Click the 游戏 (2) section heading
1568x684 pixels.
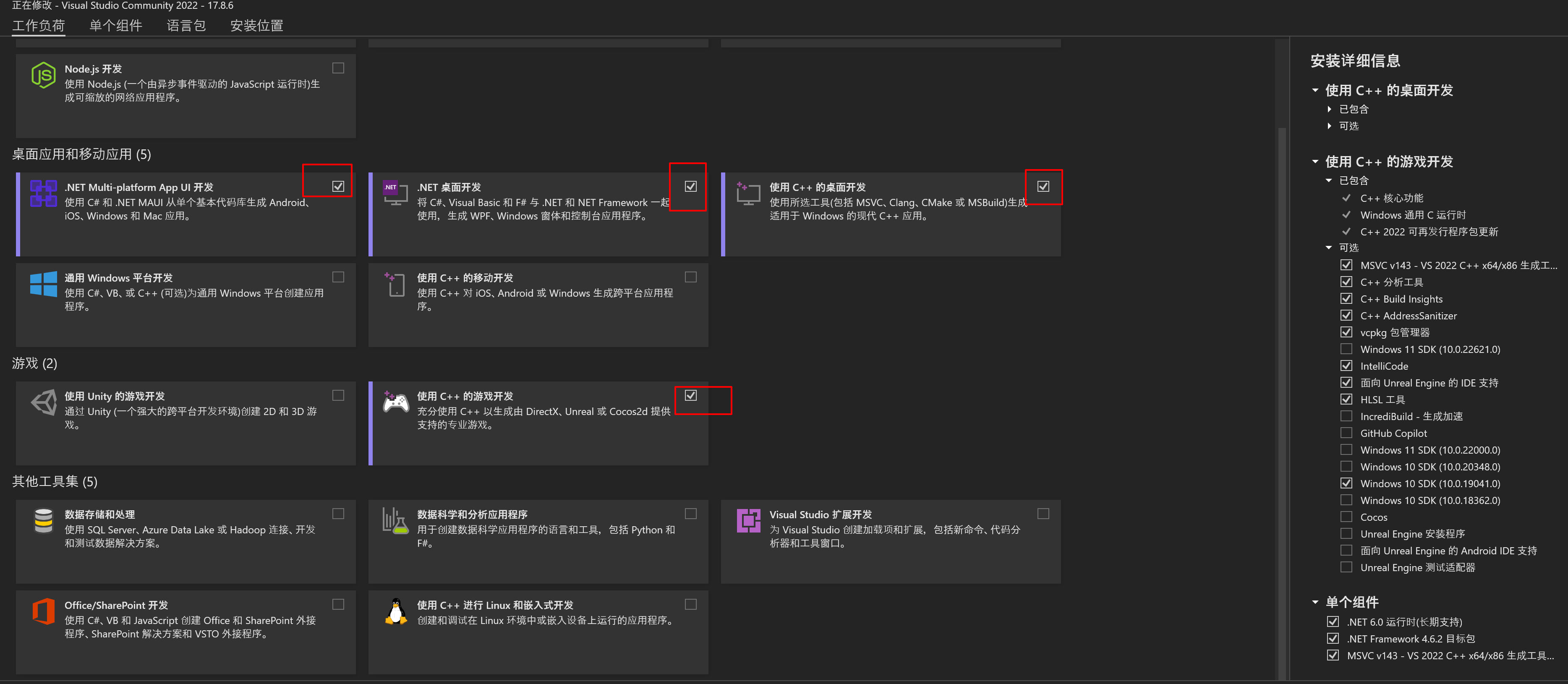35,363
